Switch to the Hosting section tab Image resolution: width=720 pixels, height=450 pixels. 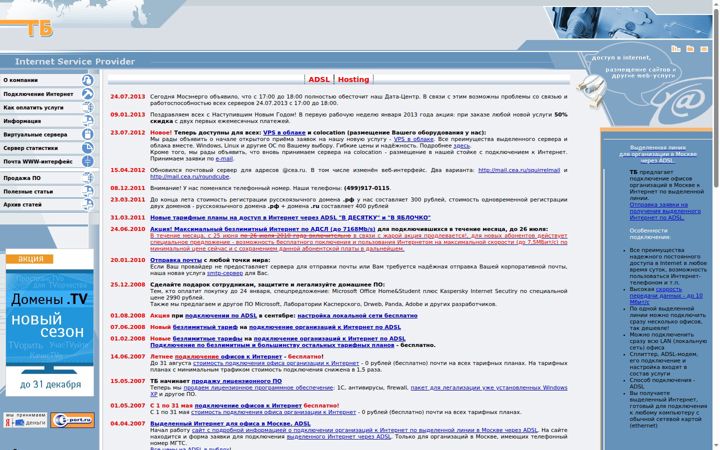(353, 79)
